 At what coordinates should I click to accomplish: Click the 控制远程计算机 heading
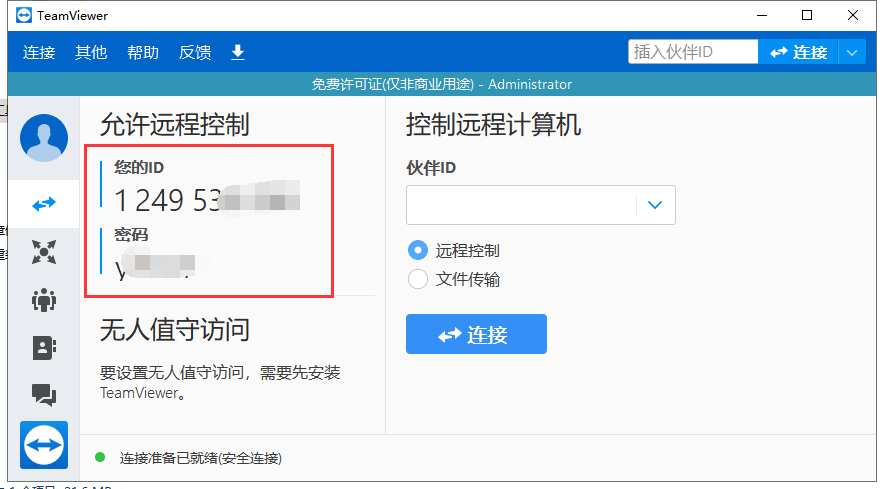tap(493, 125)
